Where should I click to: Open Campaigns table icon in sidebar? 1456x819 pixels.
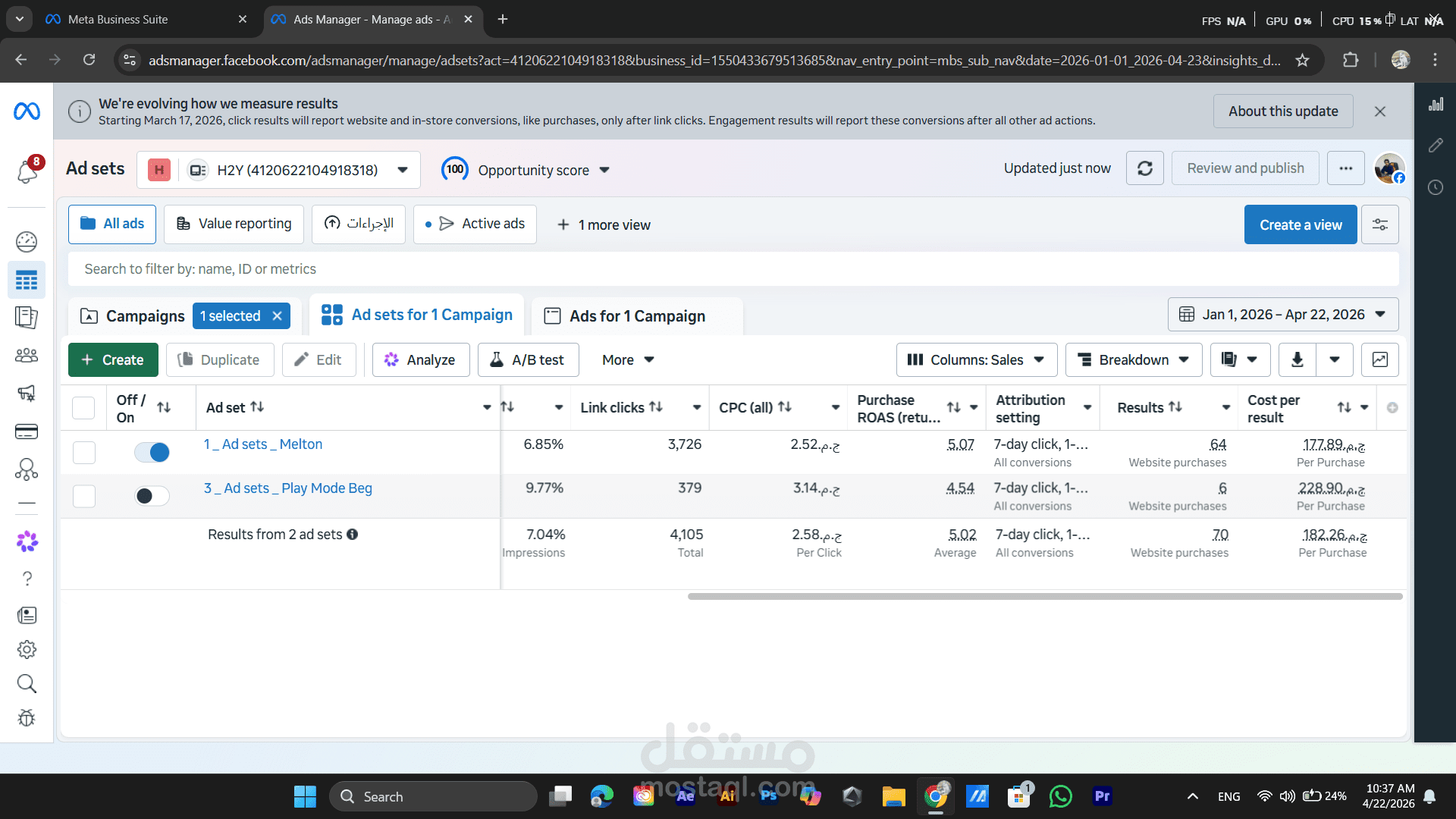point(27,281)
